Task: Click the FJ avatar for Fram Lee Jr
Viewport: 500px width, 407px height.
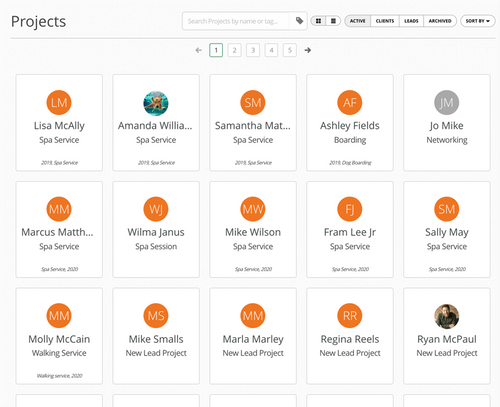Action: [350, 209]
